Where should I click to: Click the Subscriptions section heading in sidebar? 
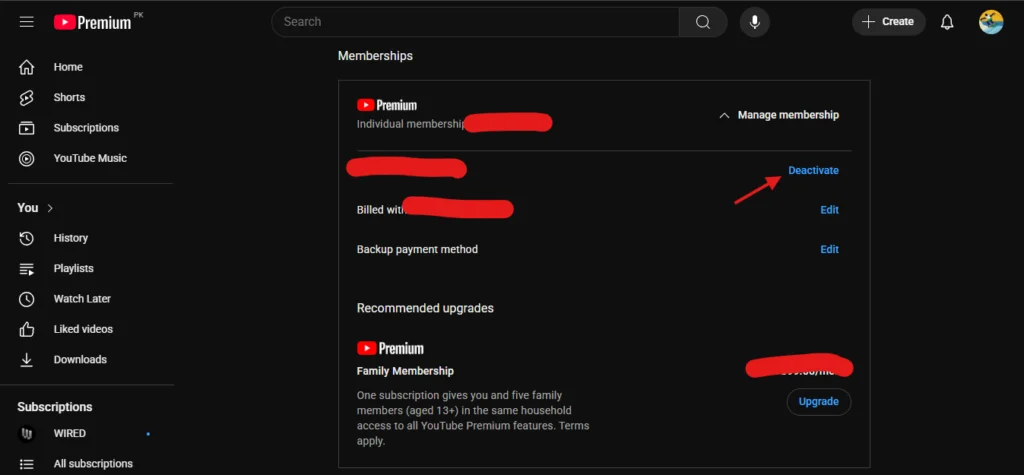[55, 407]
